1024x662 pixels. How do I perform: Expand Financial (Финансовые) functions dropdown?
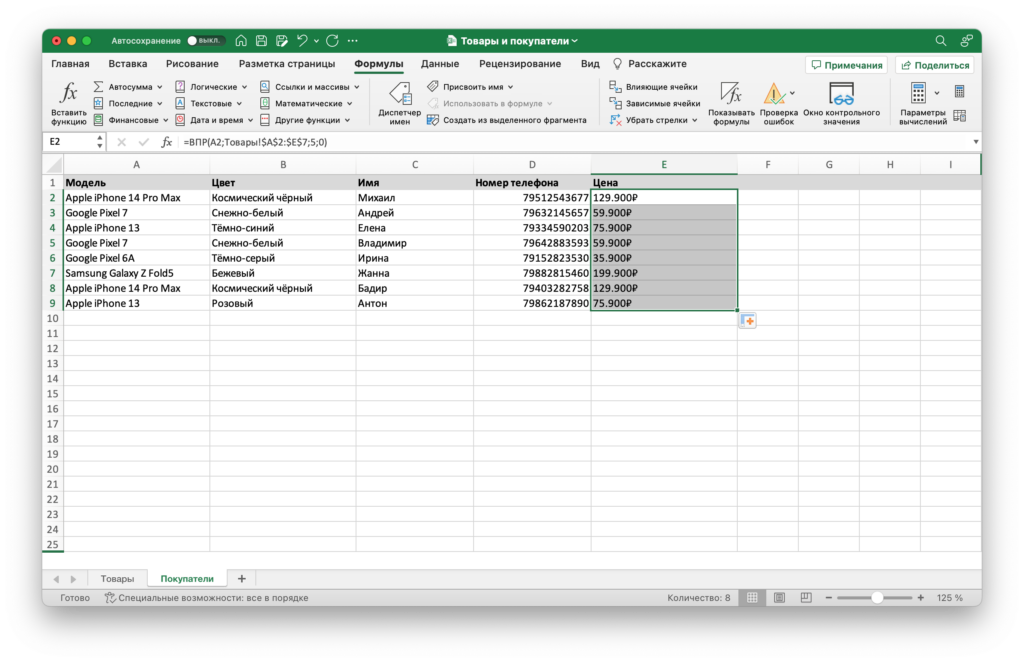[165, 120]
